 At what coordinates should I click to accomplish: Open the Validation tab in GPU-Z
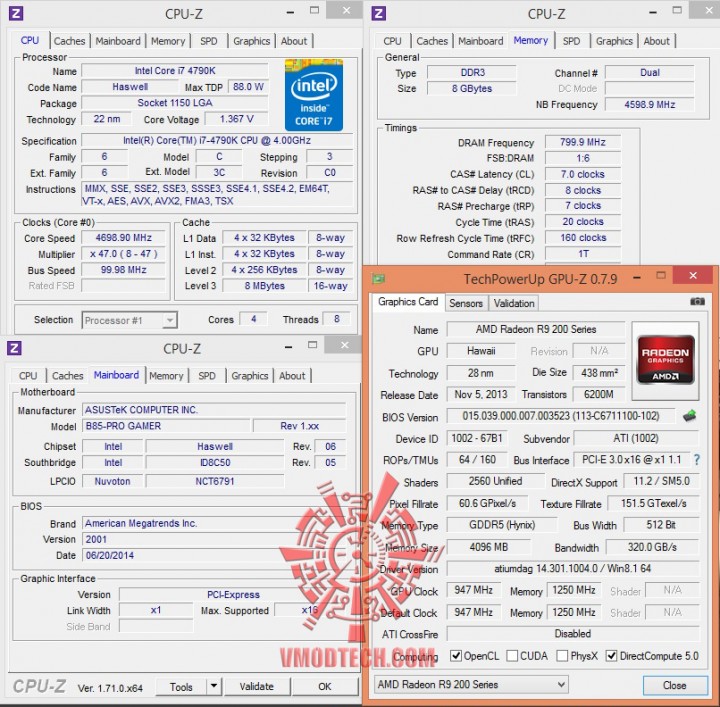[x=514, y=303]
